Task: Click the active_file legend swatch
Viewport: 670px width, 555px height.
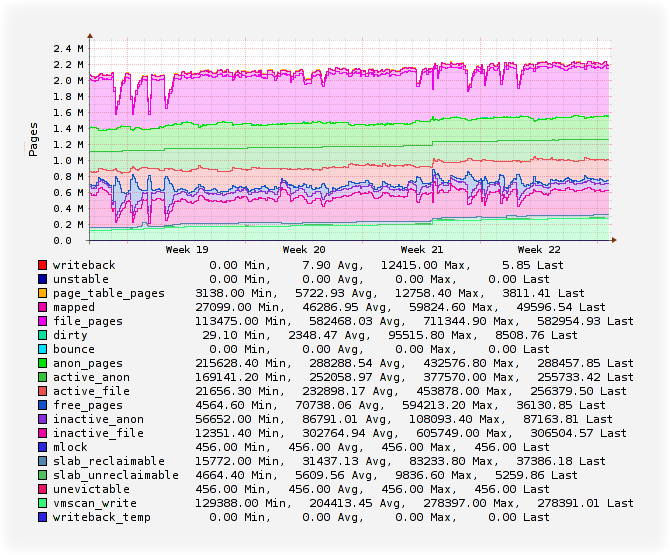Action: (42, 391)
